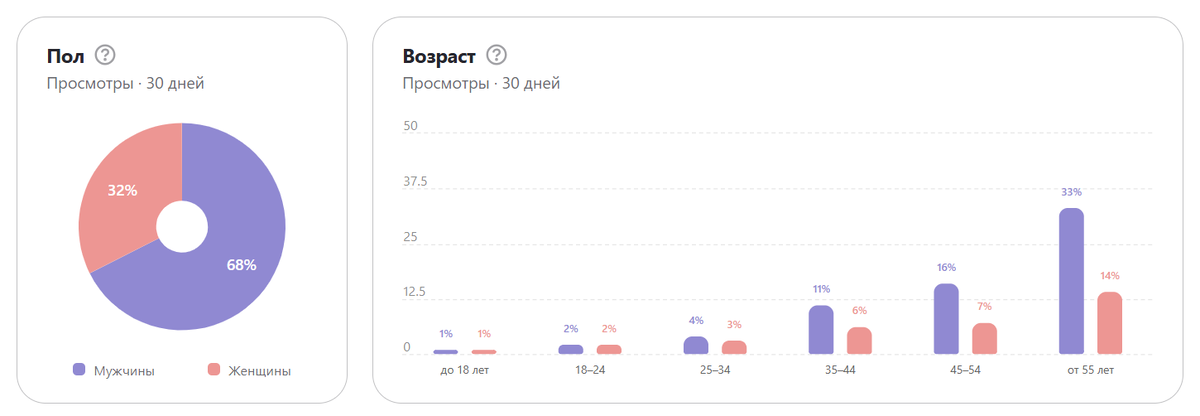Click the purple 11% bar for 35–44
The height and width of the screenshot is (416, 1200).
point(821,330)
